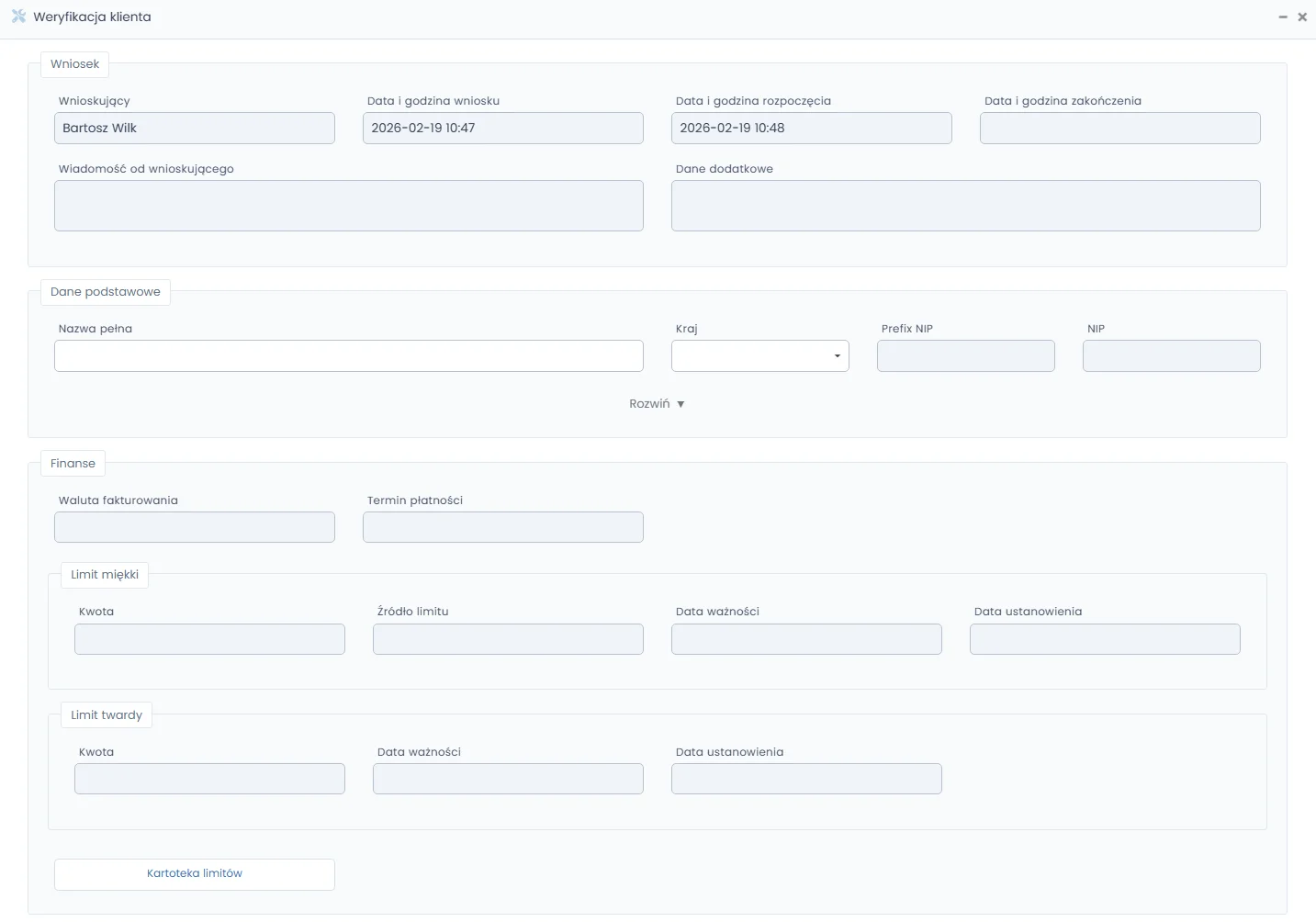
Task: Click Limit twardy Data ważności field
Action: tap(508, 780)
